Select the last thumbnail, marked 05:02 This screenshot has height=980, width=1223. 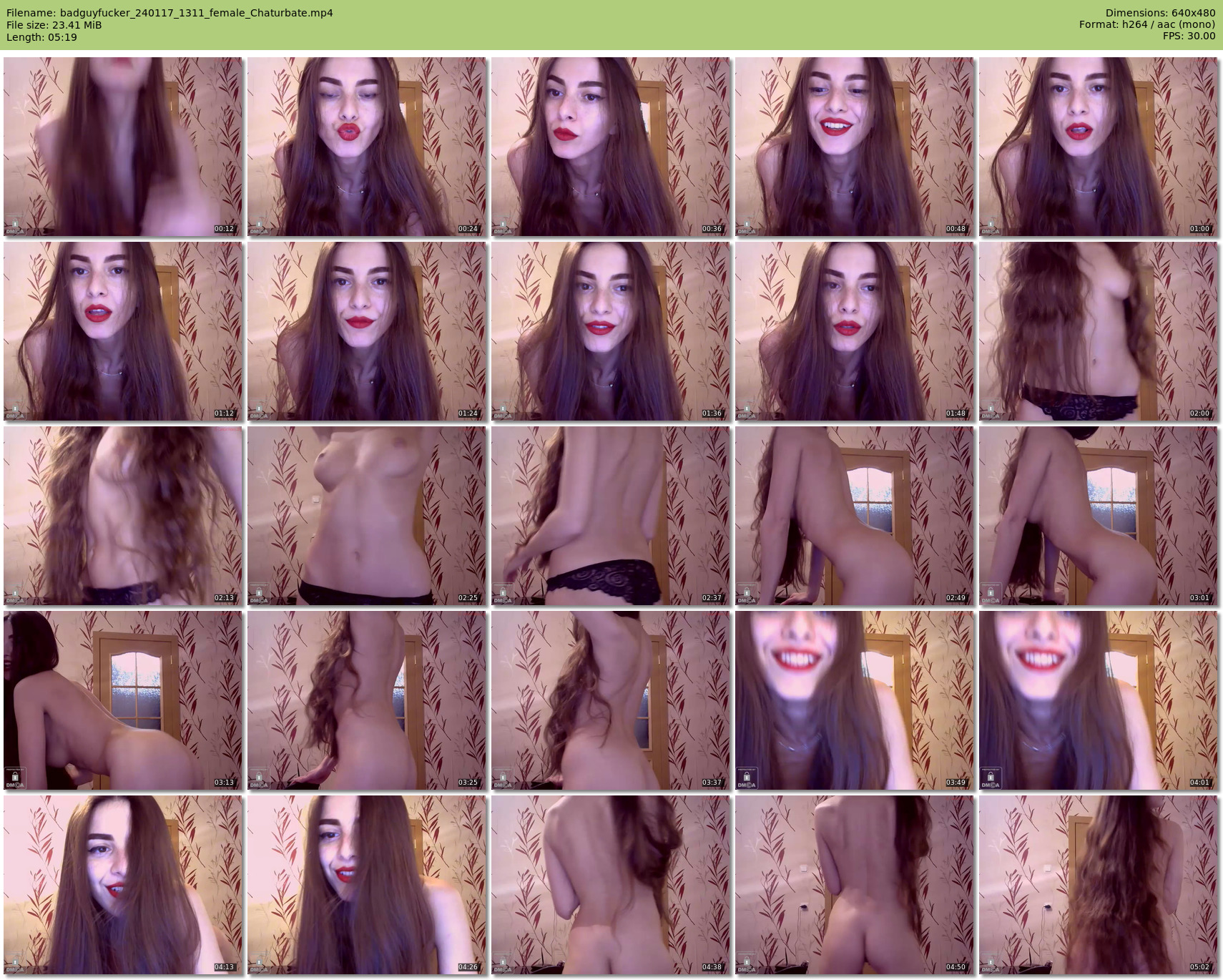tap(1098, 885)
